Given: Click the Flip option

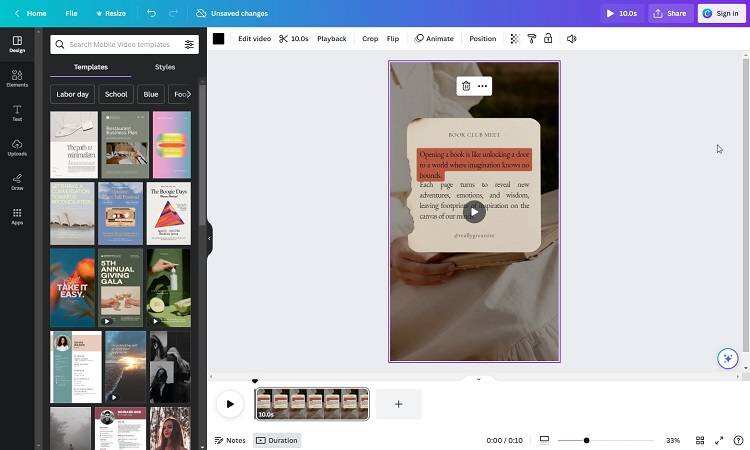Looking at the screenshot, I should click(x=393, y=39).
